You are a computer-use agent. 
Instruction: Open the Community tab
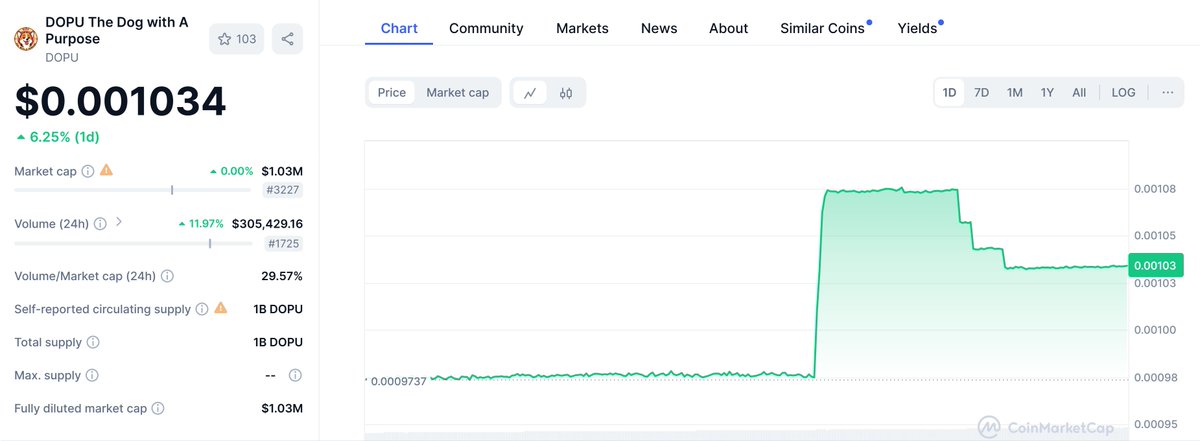486,28
